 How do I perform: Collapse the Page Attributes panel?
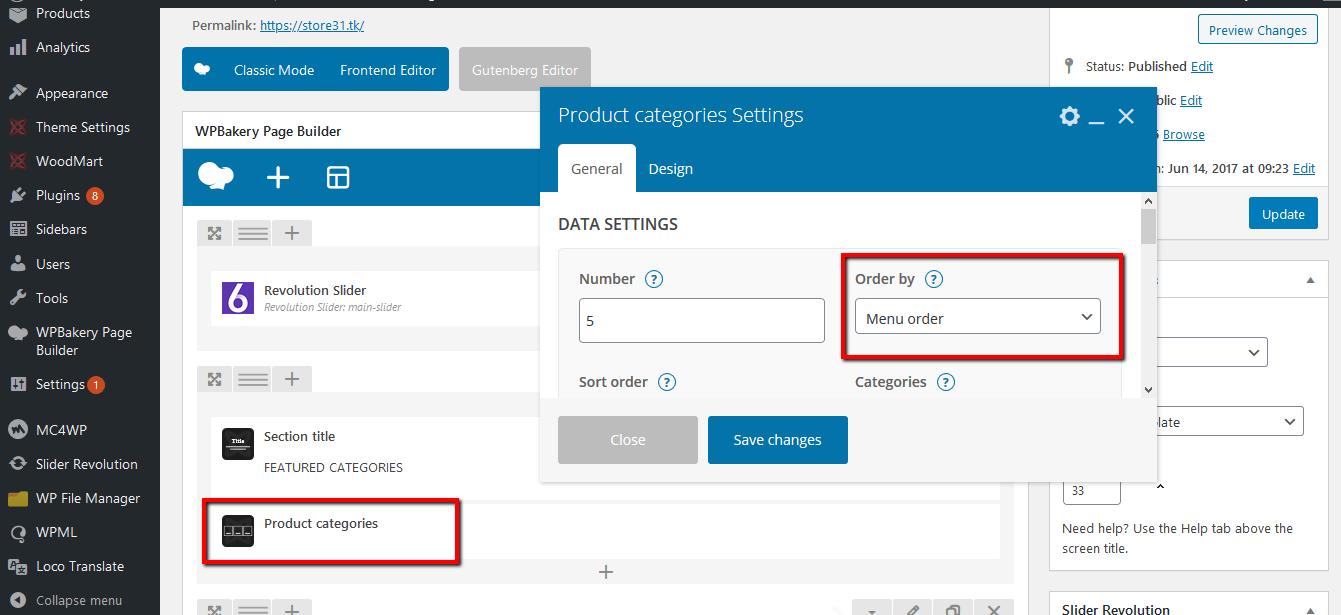click(1311, 281)
